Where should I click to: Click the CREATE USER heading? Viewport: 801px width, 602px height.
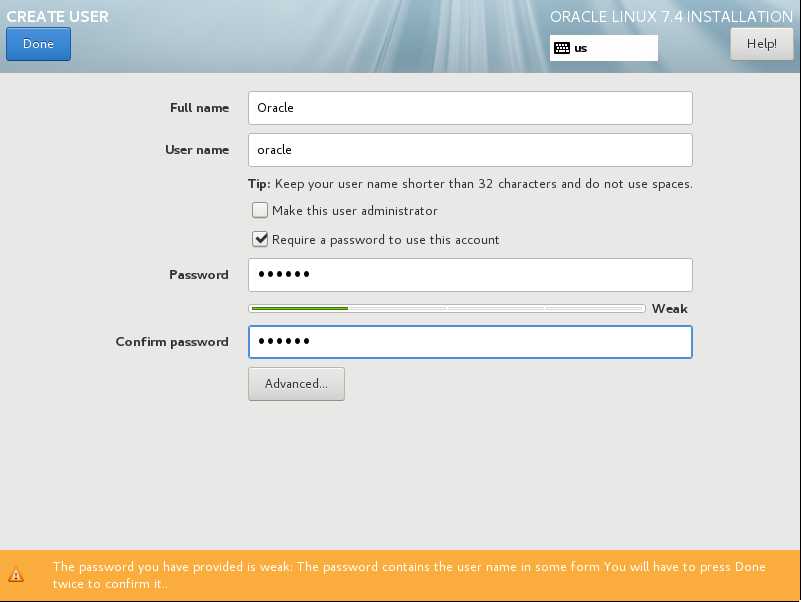coord(57,16)
